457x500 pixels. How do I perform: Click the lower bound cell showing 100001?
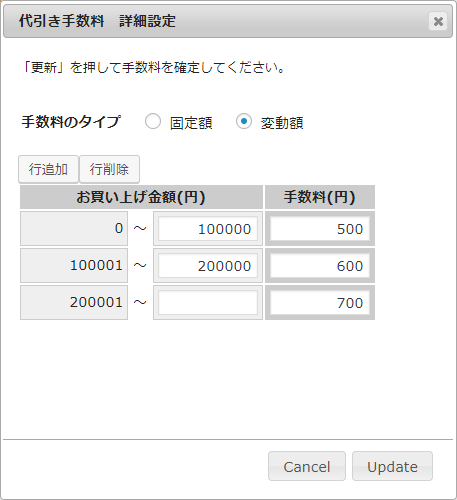(74, 266)
